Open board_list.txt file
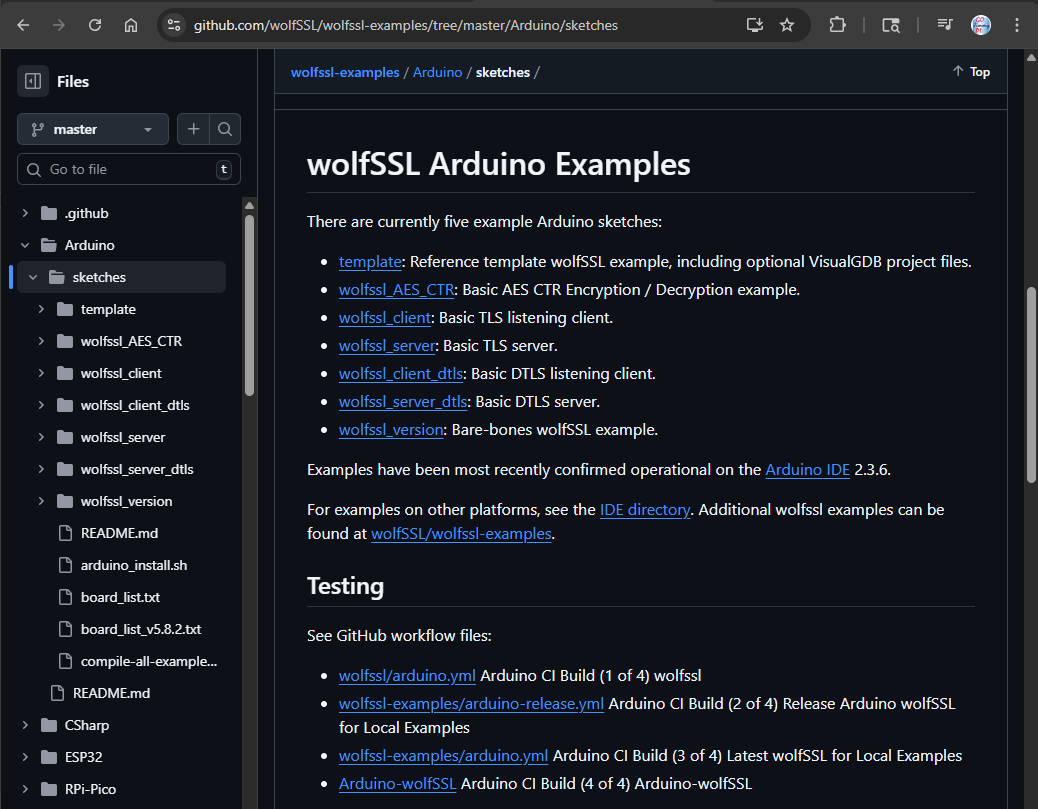 coord(120,597)
